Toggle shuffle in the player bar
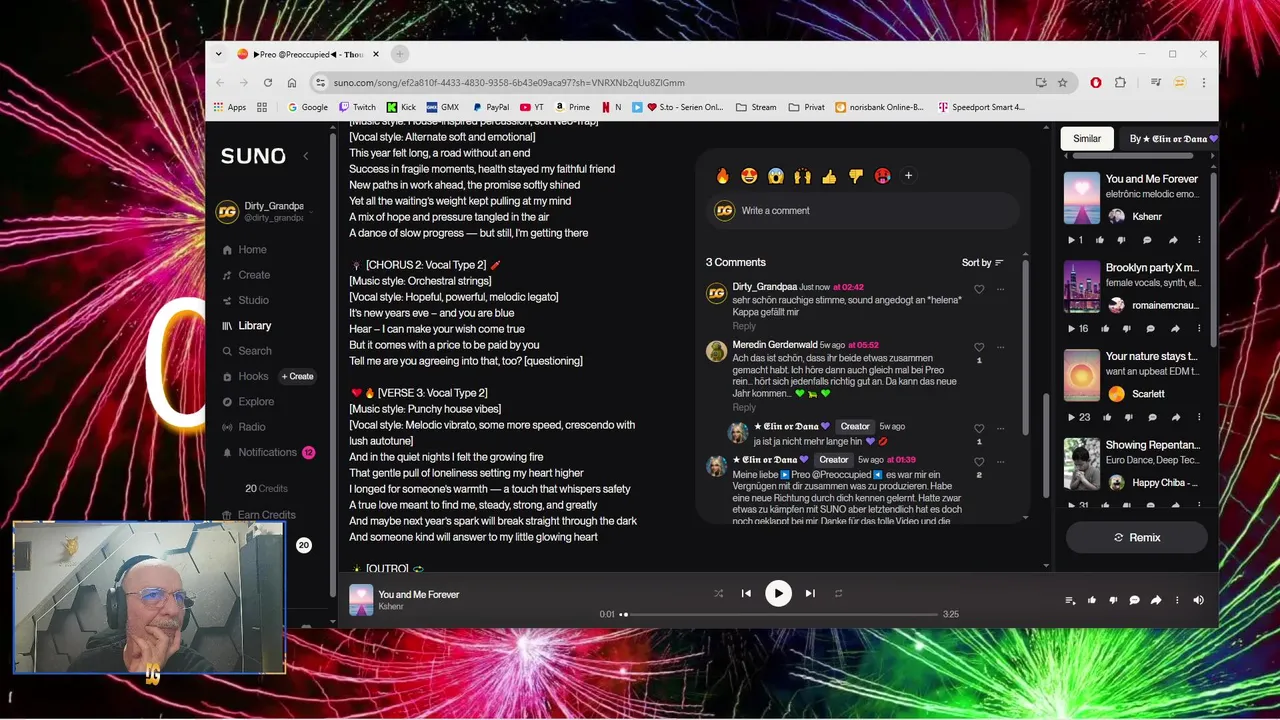1280x720 pixels. click(x=718, y=593)
